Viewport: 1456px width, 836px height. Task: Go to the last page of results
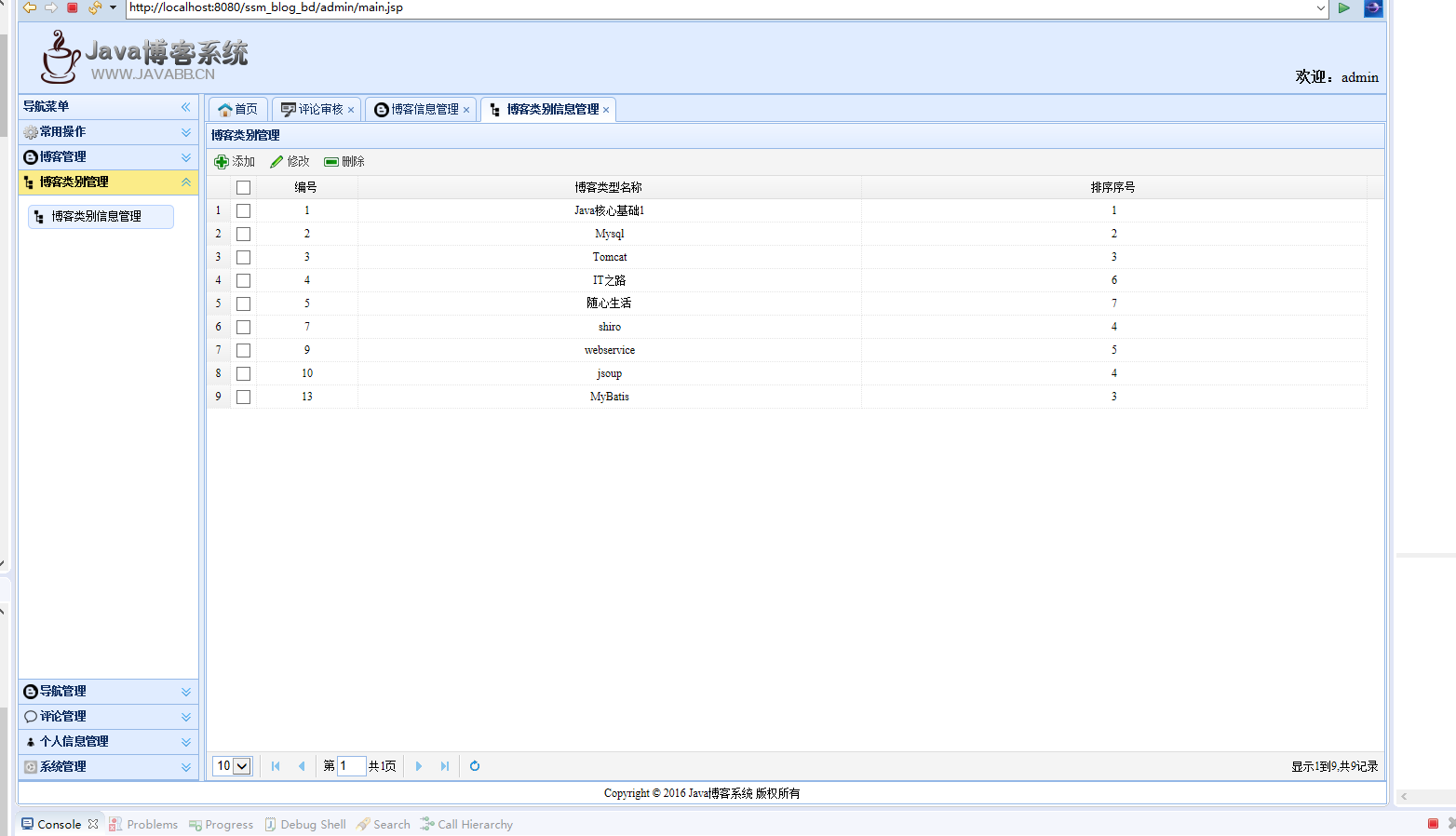445,766
